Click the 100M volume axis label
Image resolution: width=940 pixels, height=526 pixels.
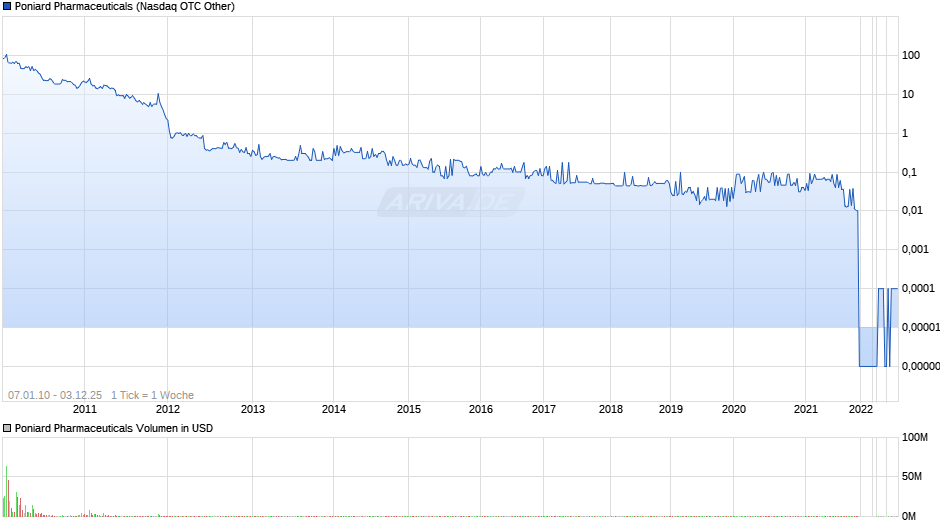pos(915,437)
